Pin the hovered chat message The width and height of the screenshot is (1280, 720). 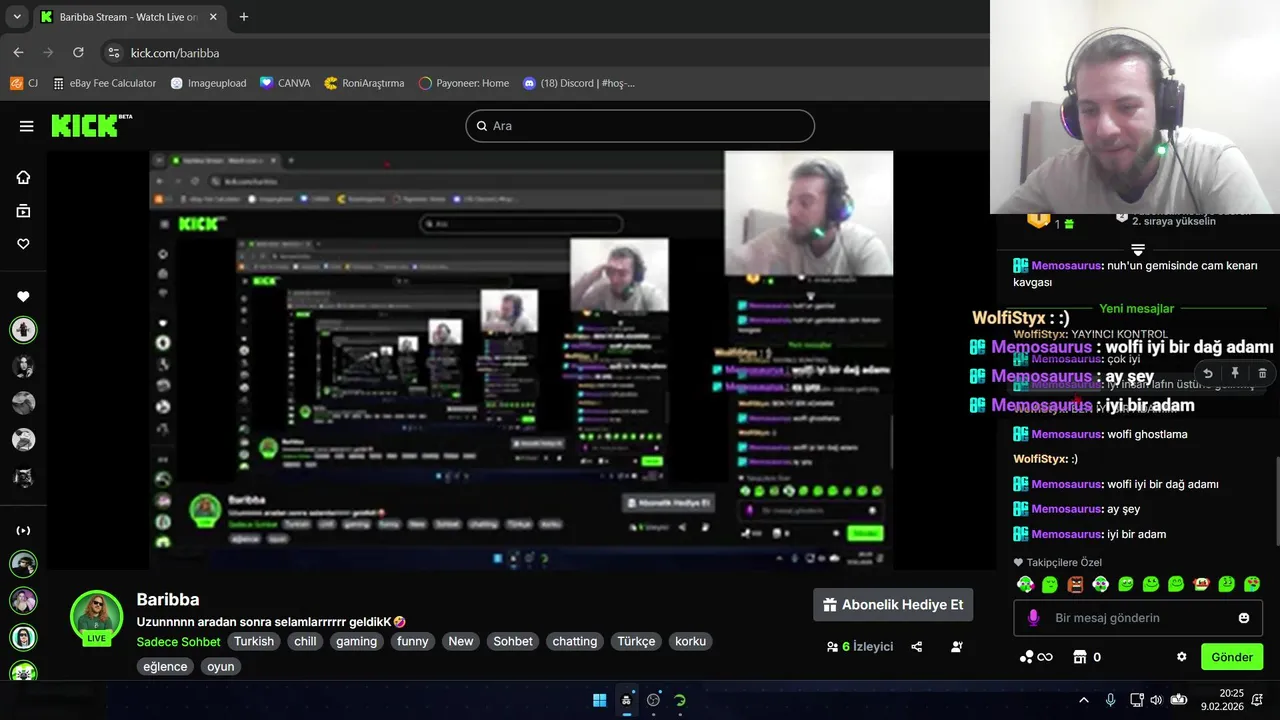point(1235,373)
